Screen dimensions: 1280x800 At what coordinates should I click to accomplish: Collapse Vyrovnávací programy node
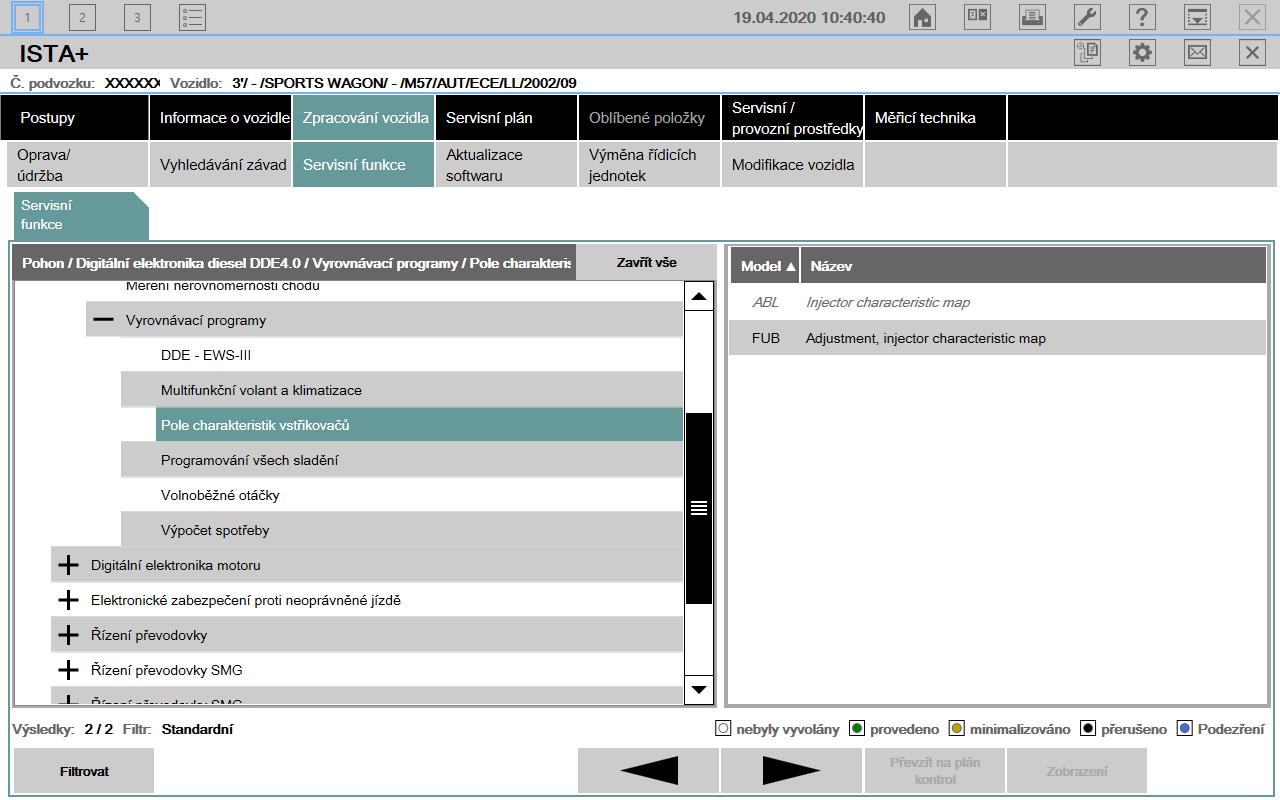[x=103, y=320]
